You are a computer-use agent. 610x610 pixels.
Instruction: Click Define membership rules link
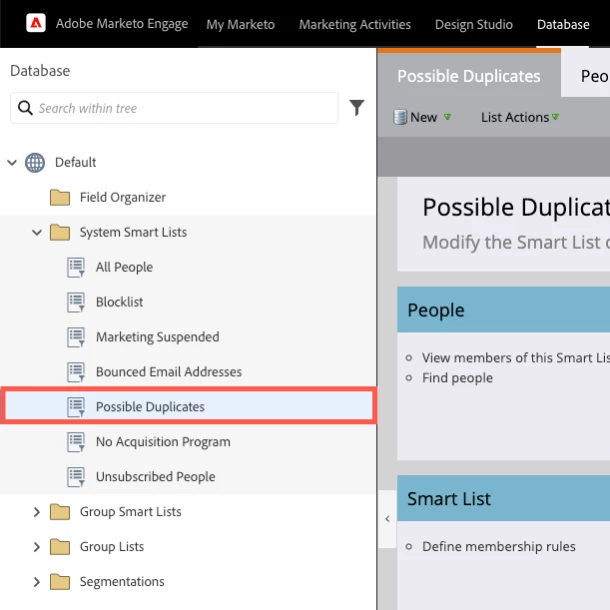click(x=499, y=547)
